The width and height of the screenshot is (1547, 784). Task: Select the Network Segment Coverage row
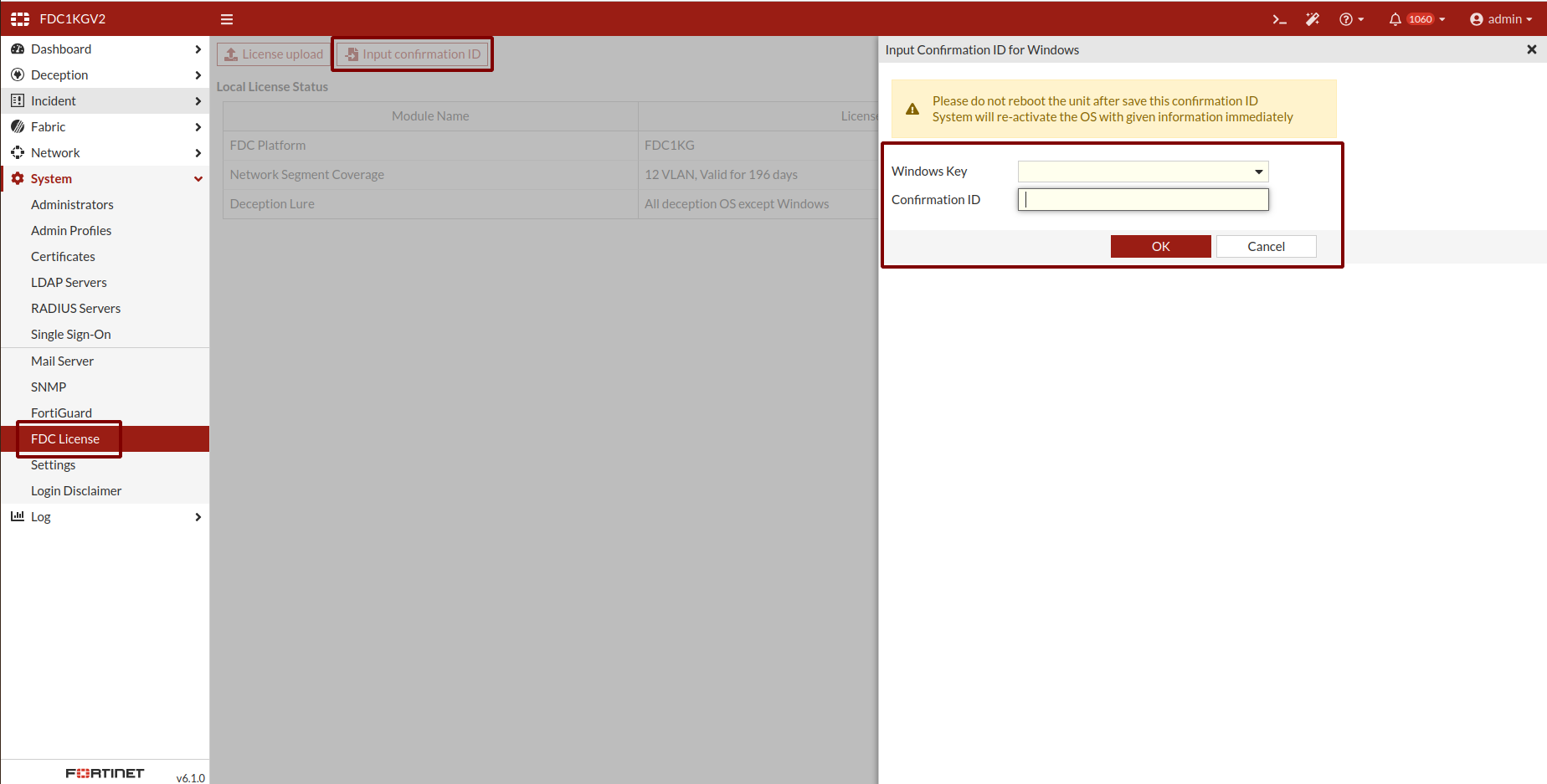pos(551,175)
